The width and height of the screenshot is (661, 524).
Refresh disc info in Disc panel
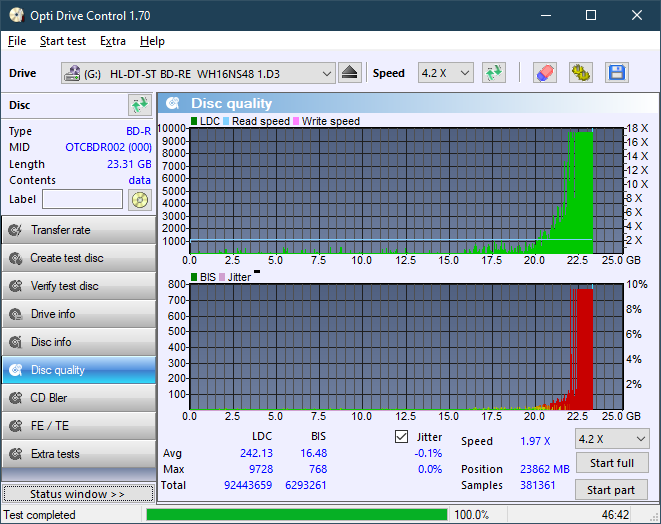[x=140, y=105]
